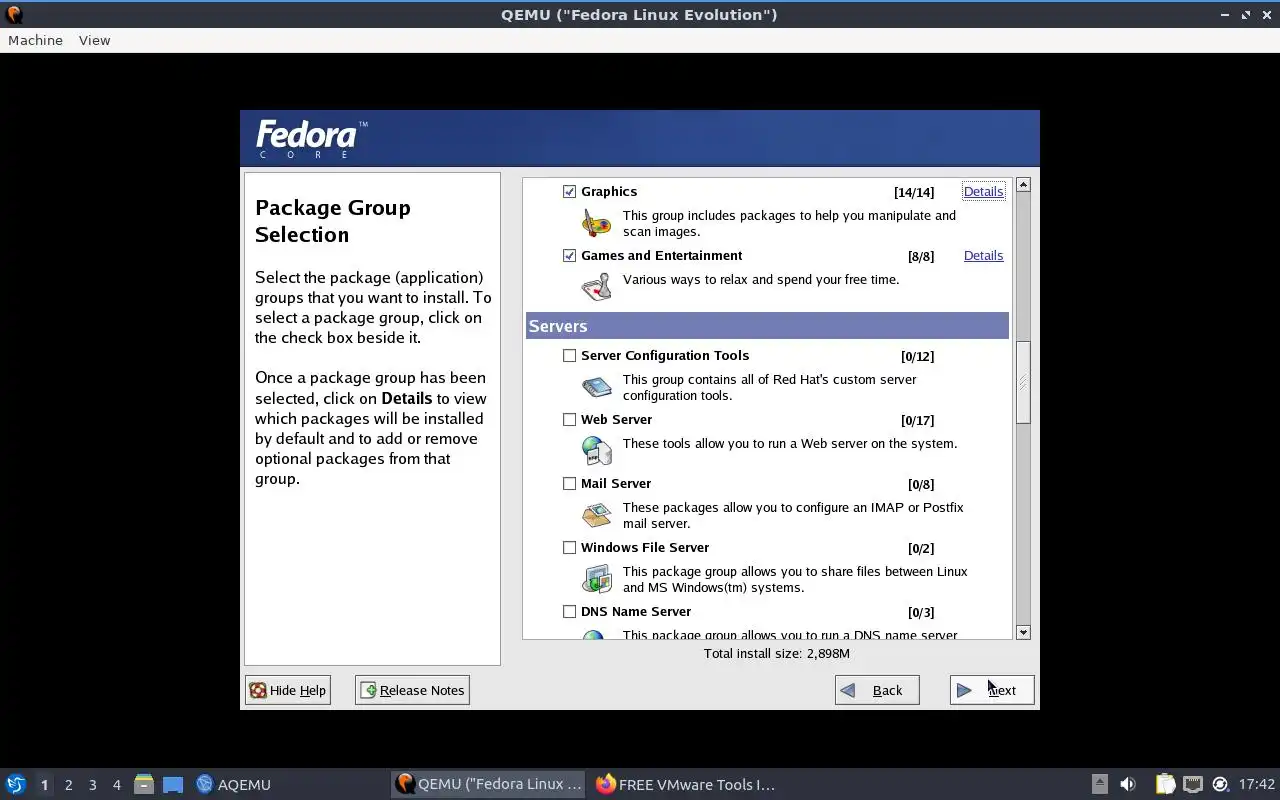The image size is (1280, 800).
Task: Click the package list scrollbar thumb
Action: tap(1023, 382)
